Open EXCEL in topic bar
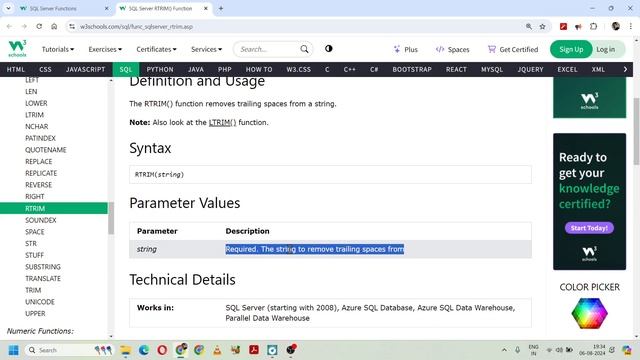 [x=567, y=69]
